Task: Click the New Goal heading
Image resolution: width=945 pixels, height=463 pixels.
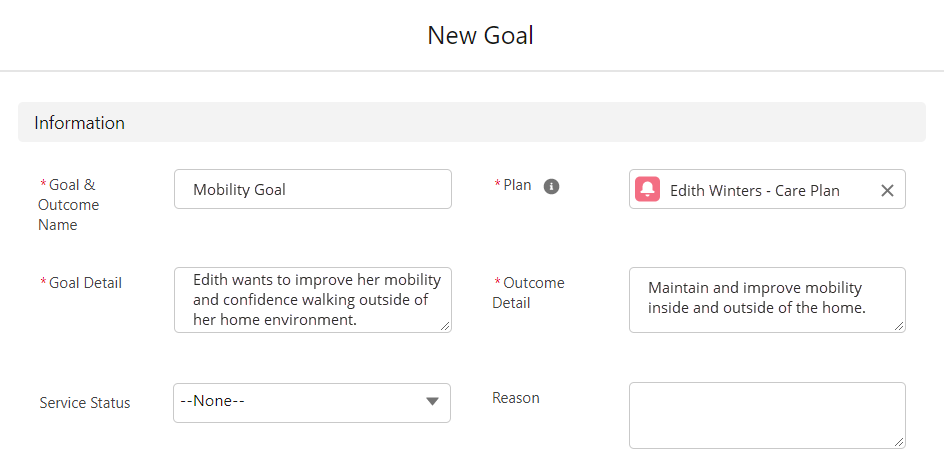Action: pyautogui.click(x=480, y=36)
